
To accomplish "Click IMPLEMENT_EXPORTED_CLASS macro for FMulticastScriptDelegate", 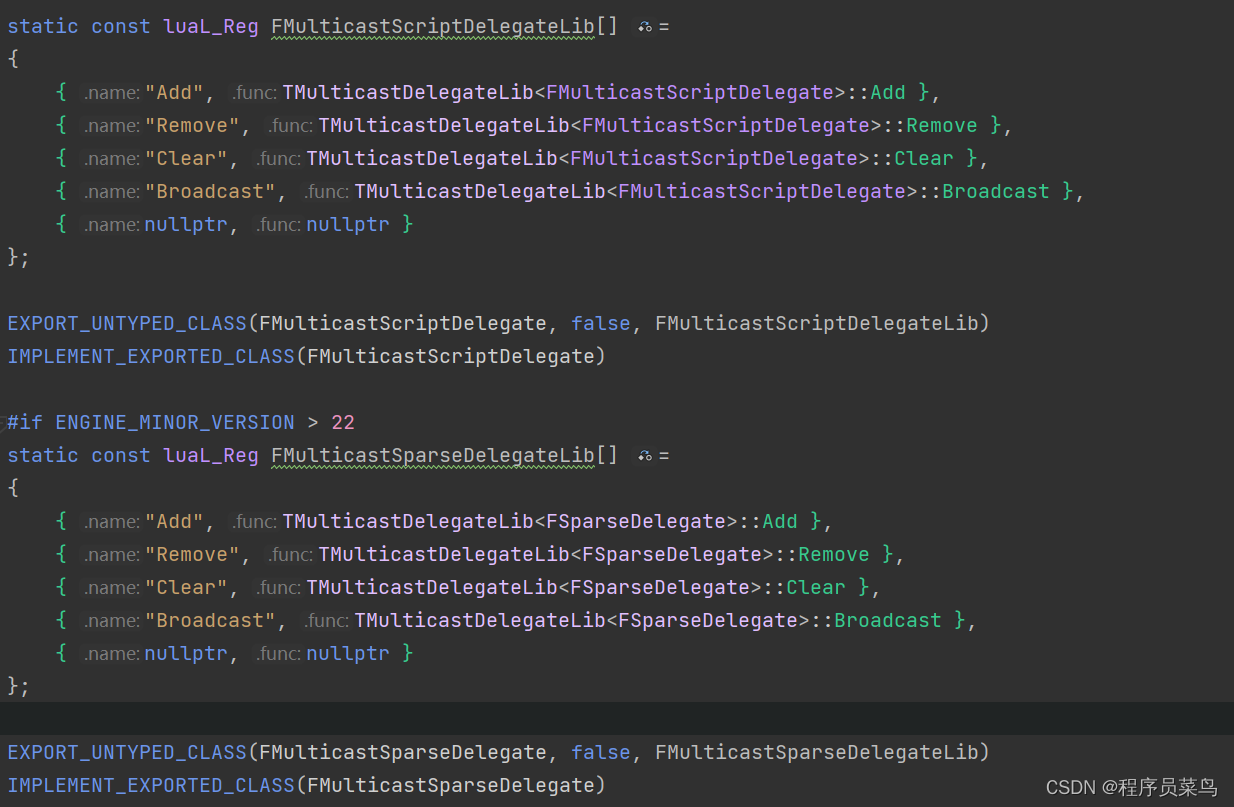I will 151,356.
